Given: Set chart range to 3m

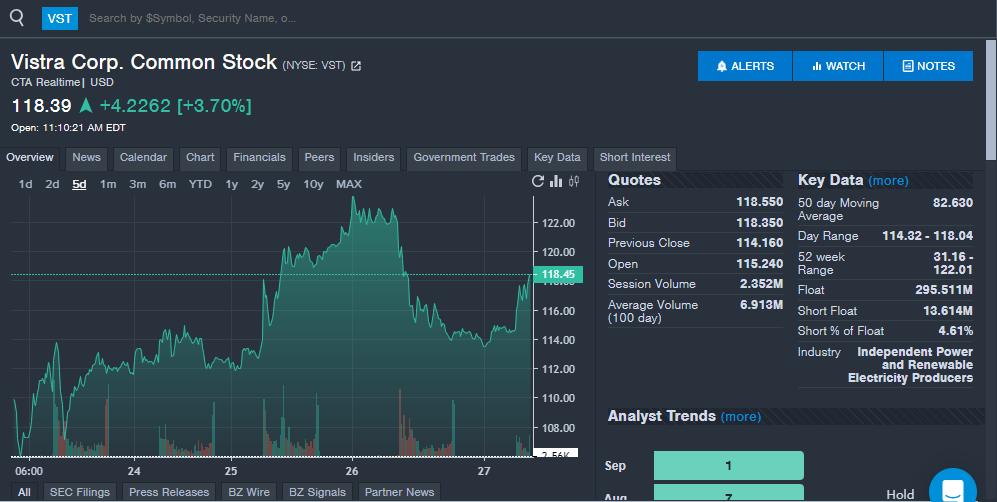Looking at the screenshot, I should pyautogui.click(x=137, y=184).
